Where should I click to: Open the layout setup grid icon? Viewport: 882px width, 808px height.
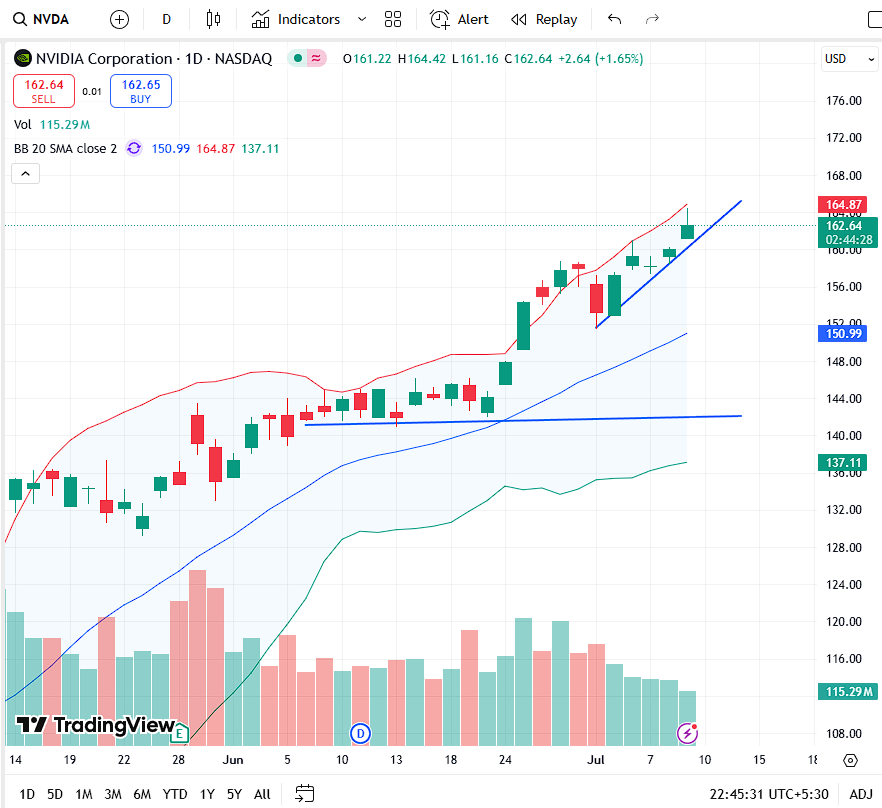point(393,19)
